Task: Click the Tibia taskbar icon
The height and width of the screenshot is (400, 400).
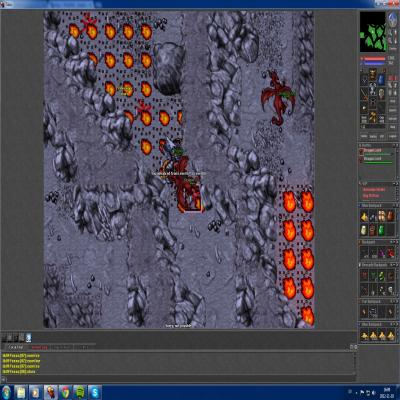Action: (50, 392)
